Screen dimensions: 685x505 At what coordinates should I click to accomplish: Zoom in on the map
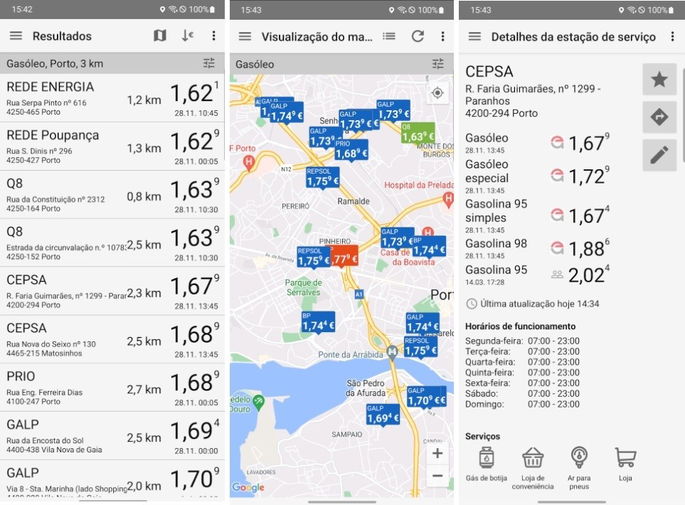click(437, 453)
